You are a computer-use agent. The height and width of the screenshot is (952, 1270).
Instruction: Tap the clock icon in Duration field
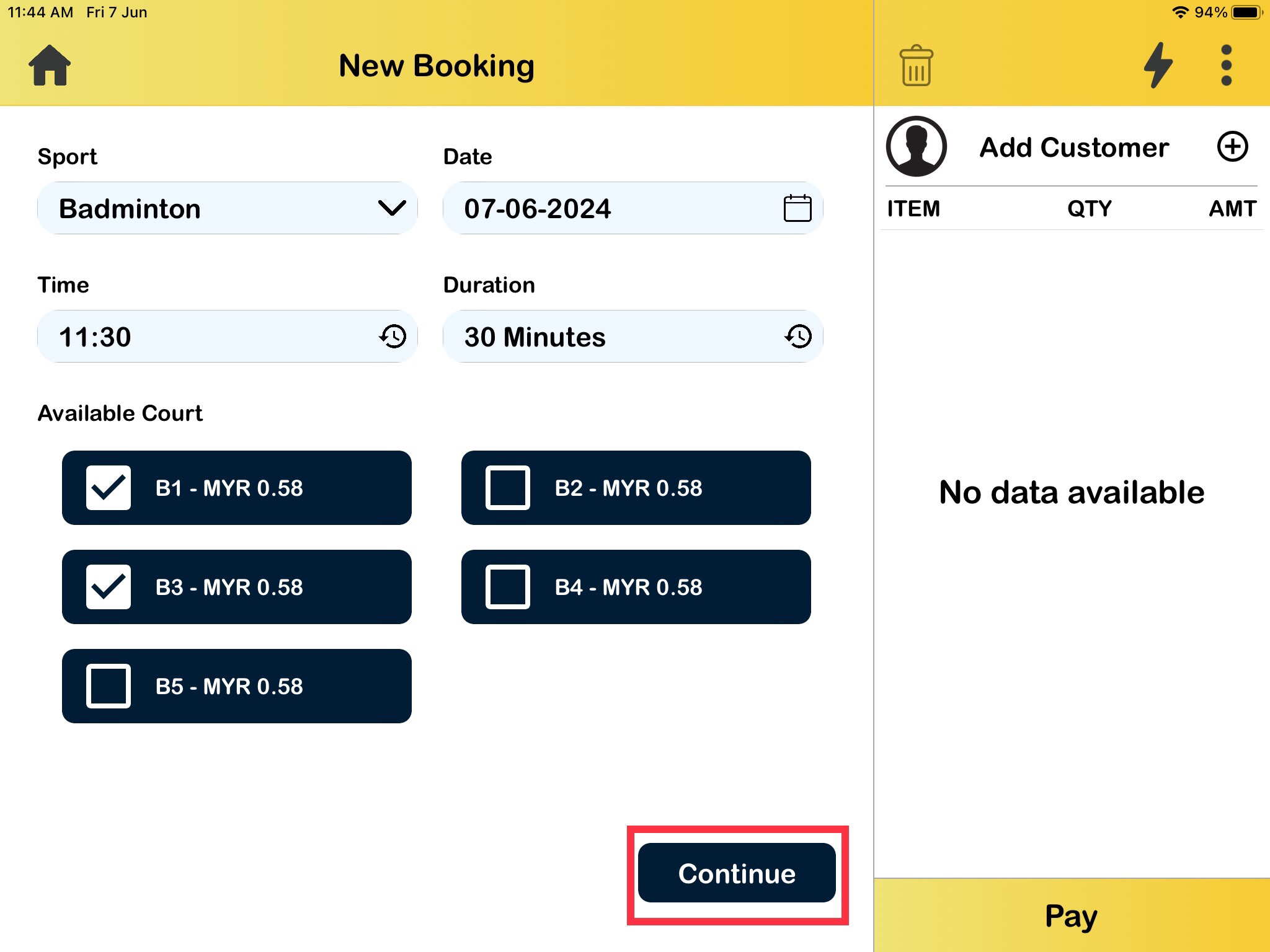(x=798, y=337)
